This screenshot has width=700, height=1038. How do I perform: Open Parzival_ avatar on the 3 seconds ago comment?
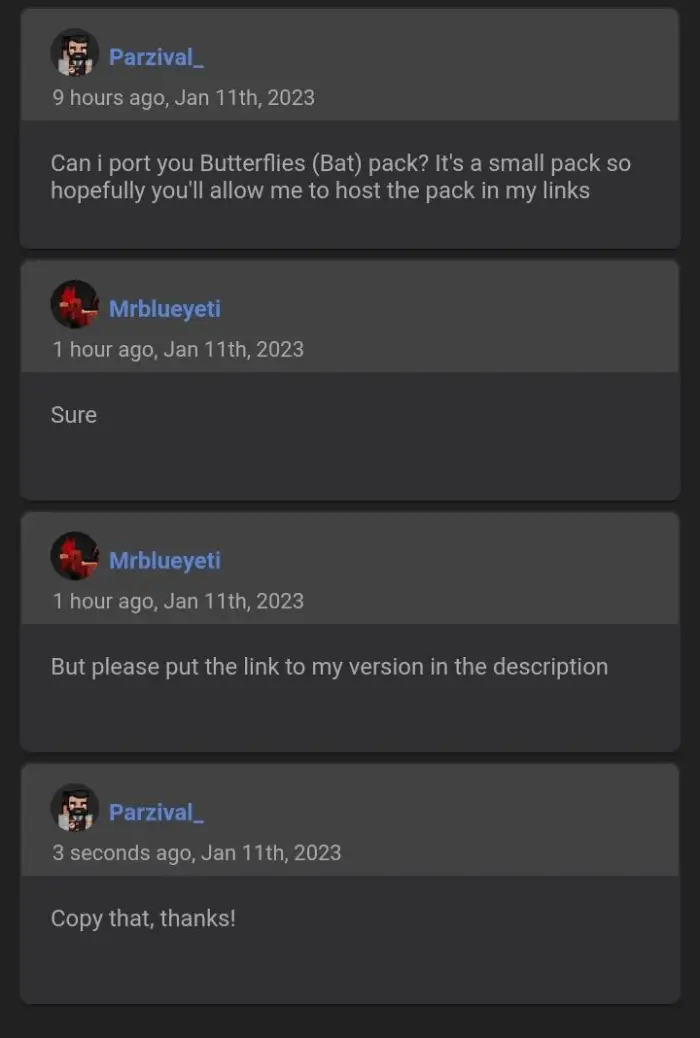click(x=75, y=807)
